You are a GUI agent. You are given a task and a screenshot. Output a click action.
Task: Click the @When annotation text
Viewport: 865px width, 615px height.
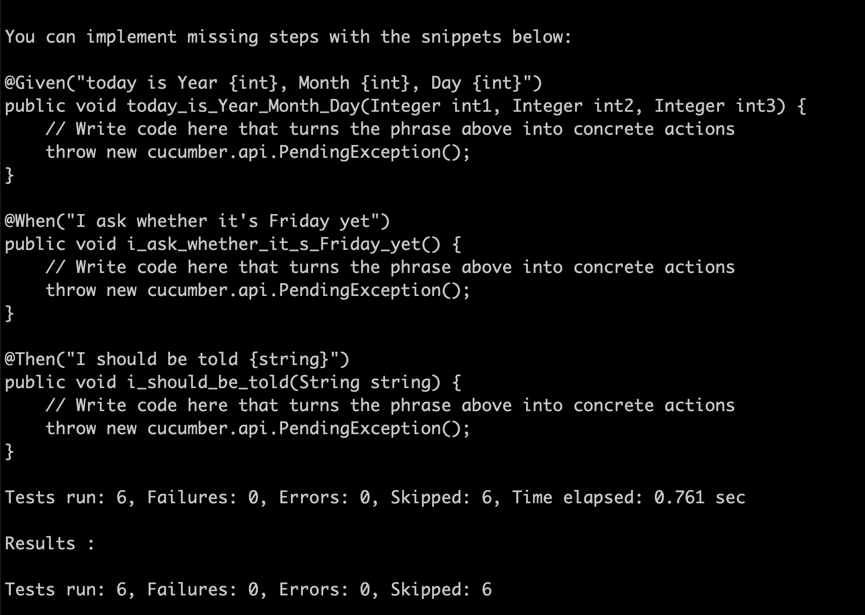[x=197, y=221]
